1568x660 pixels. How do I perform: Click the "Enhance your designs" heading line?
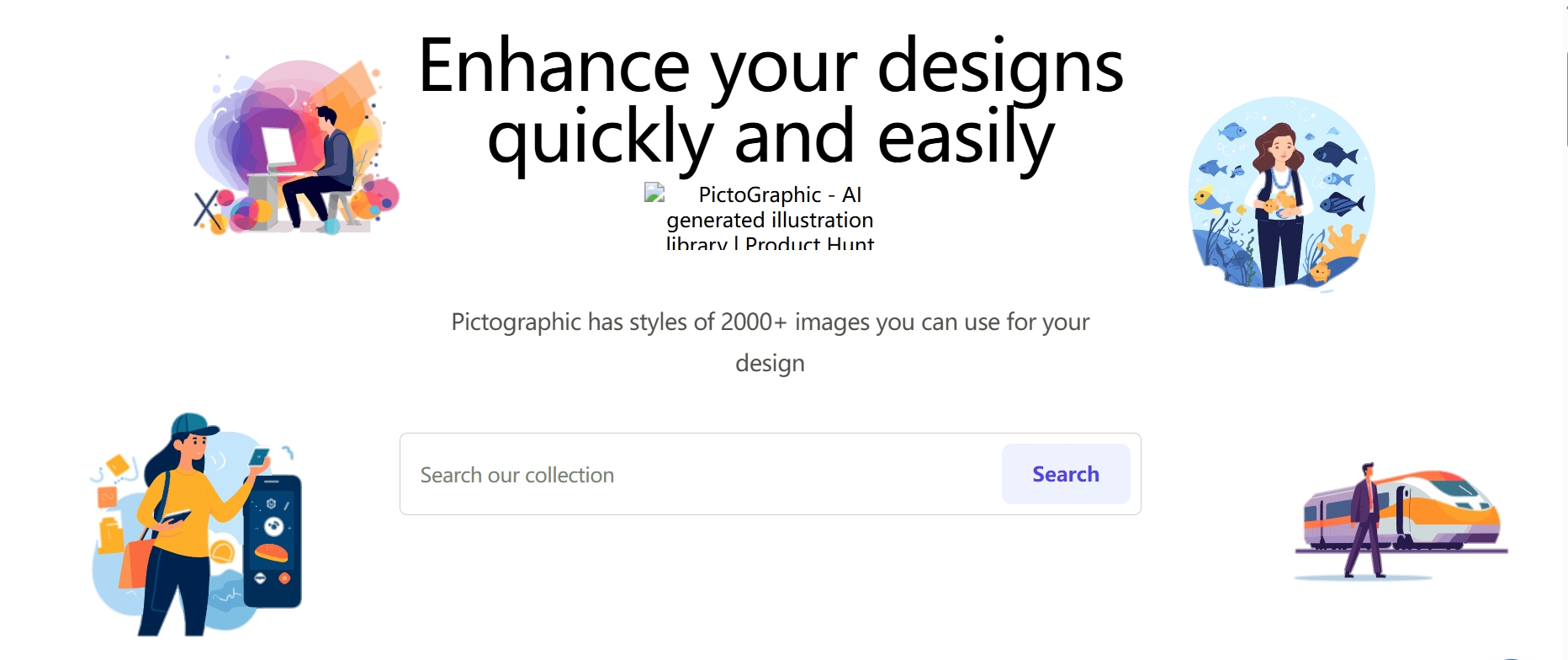(771, 66)
